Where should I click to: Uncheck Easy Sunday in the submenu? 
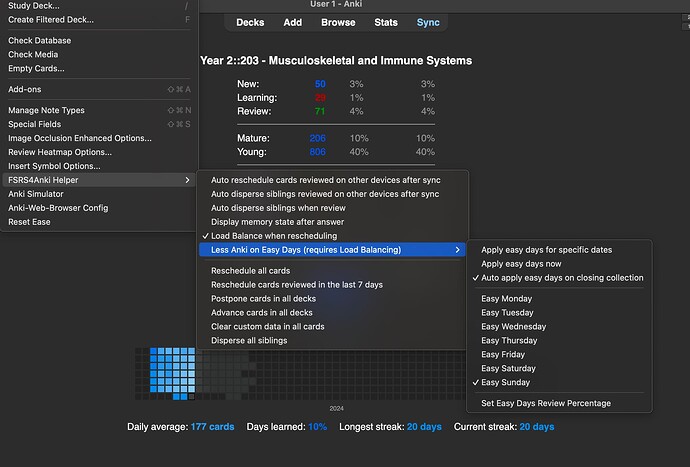[505, 382]
